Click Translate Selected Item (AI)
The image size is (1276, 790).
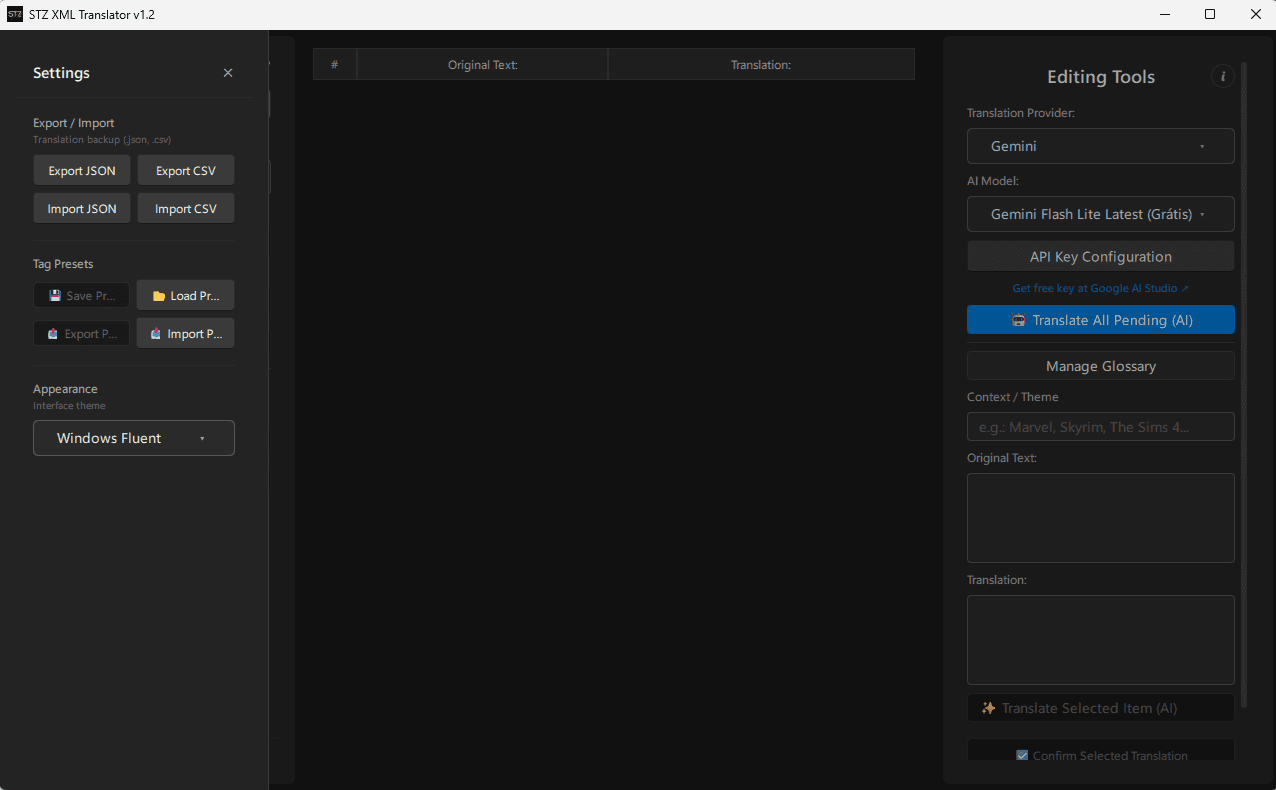click(x=1101, y=708)
